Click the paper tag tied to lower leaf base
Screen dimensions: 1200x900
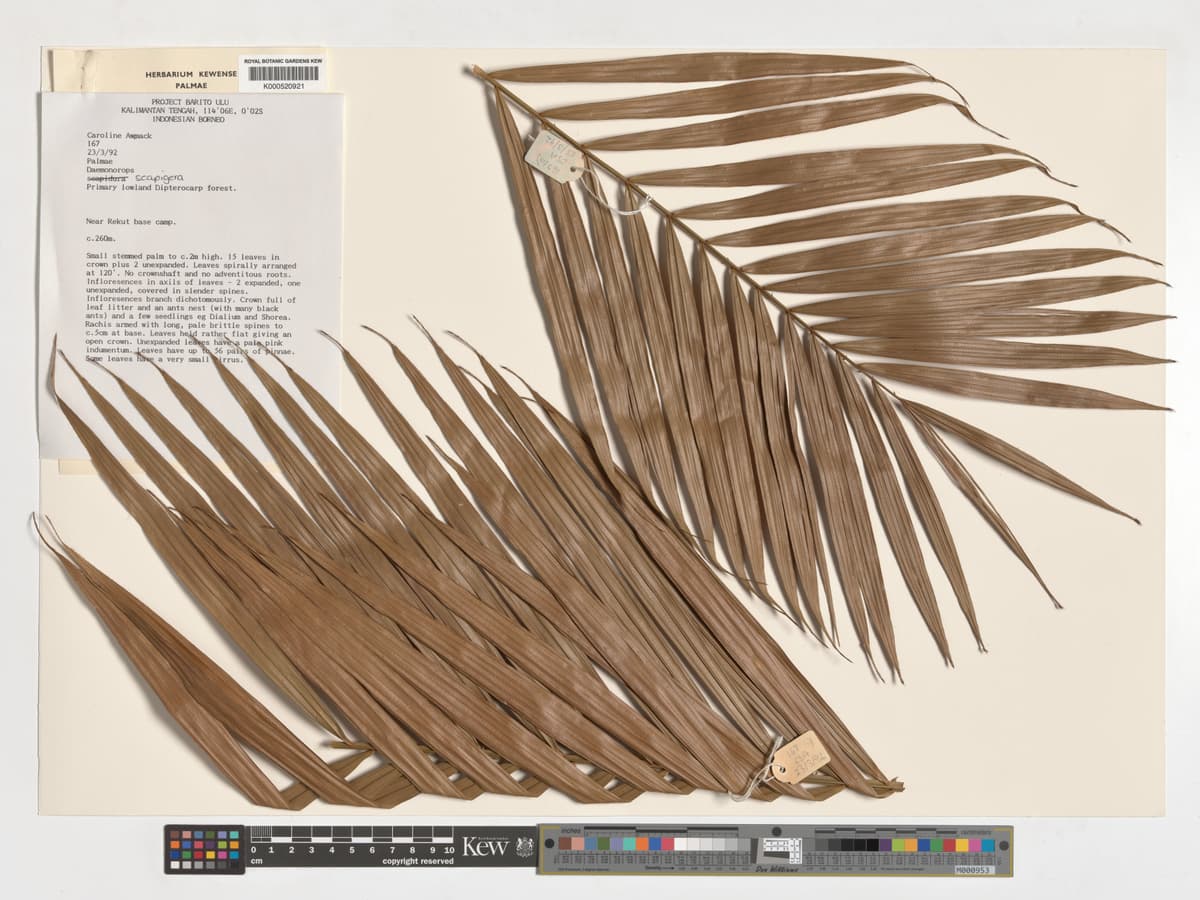point(799,757)
